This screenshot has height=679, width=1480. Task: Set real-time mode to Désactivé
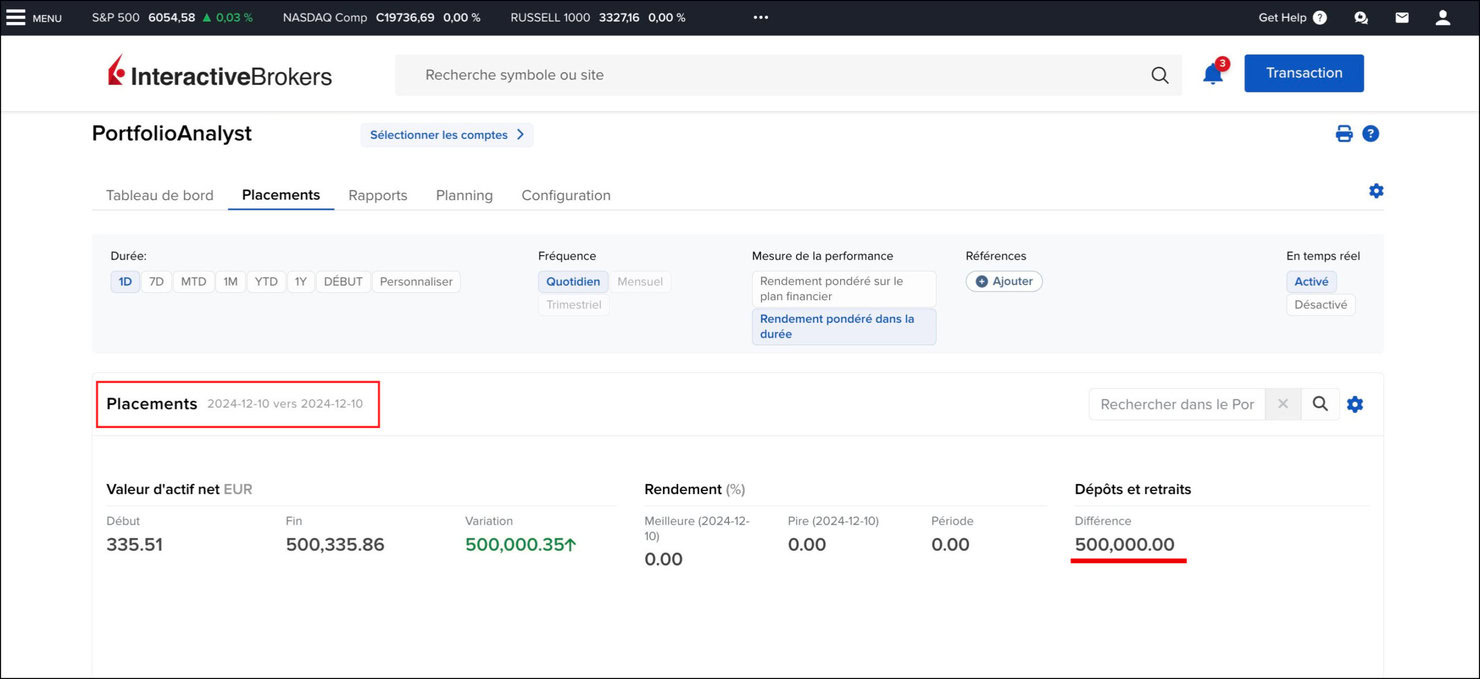(1320, 305)
